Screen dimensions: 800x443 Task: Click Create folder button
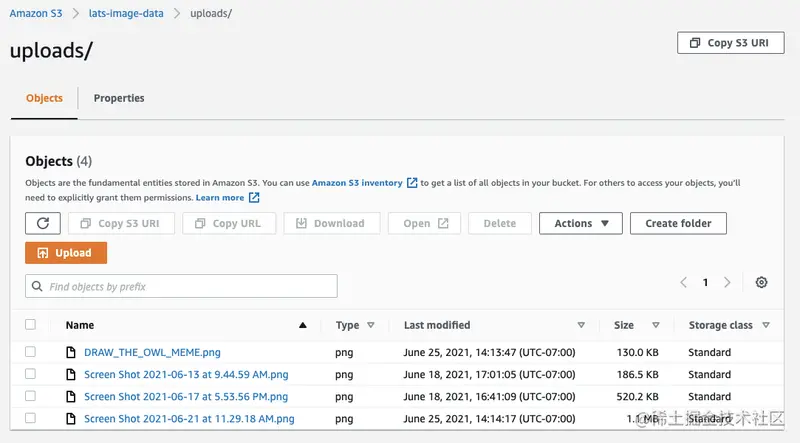point(678,223)
